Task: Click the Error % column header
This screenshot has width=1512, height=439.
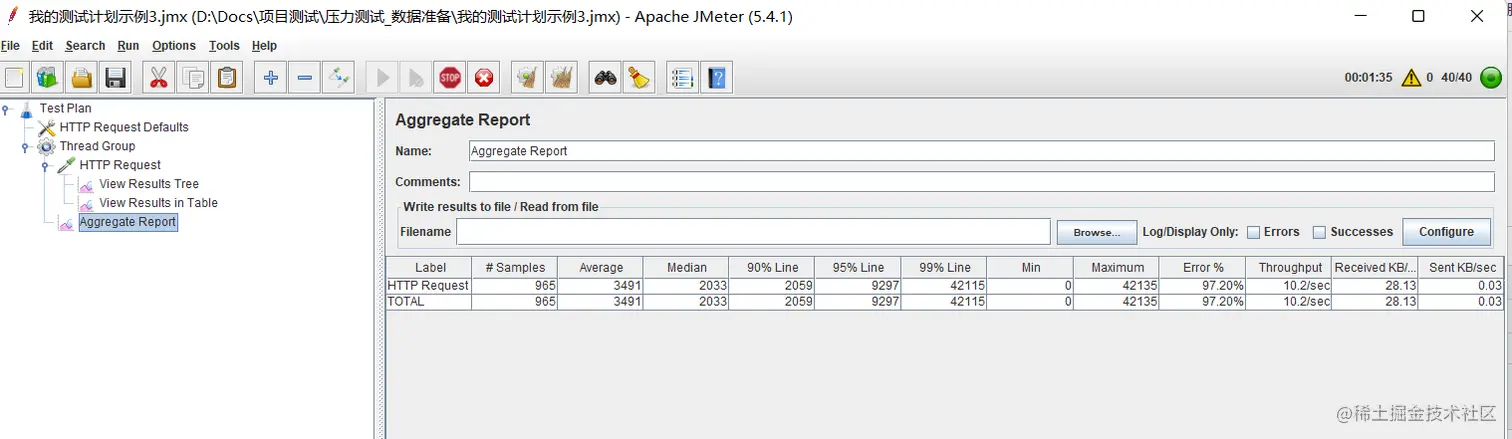Action: [1202, 267]
